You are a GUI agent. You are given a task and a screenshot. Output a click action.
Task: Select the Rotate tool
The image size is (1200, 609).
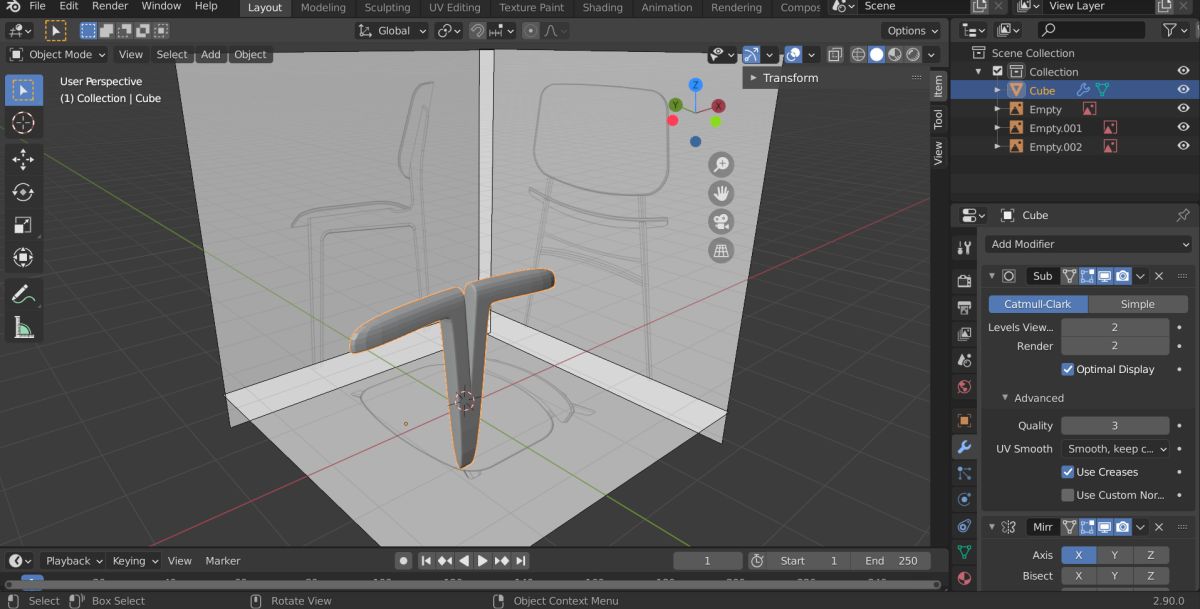(24, 192)
